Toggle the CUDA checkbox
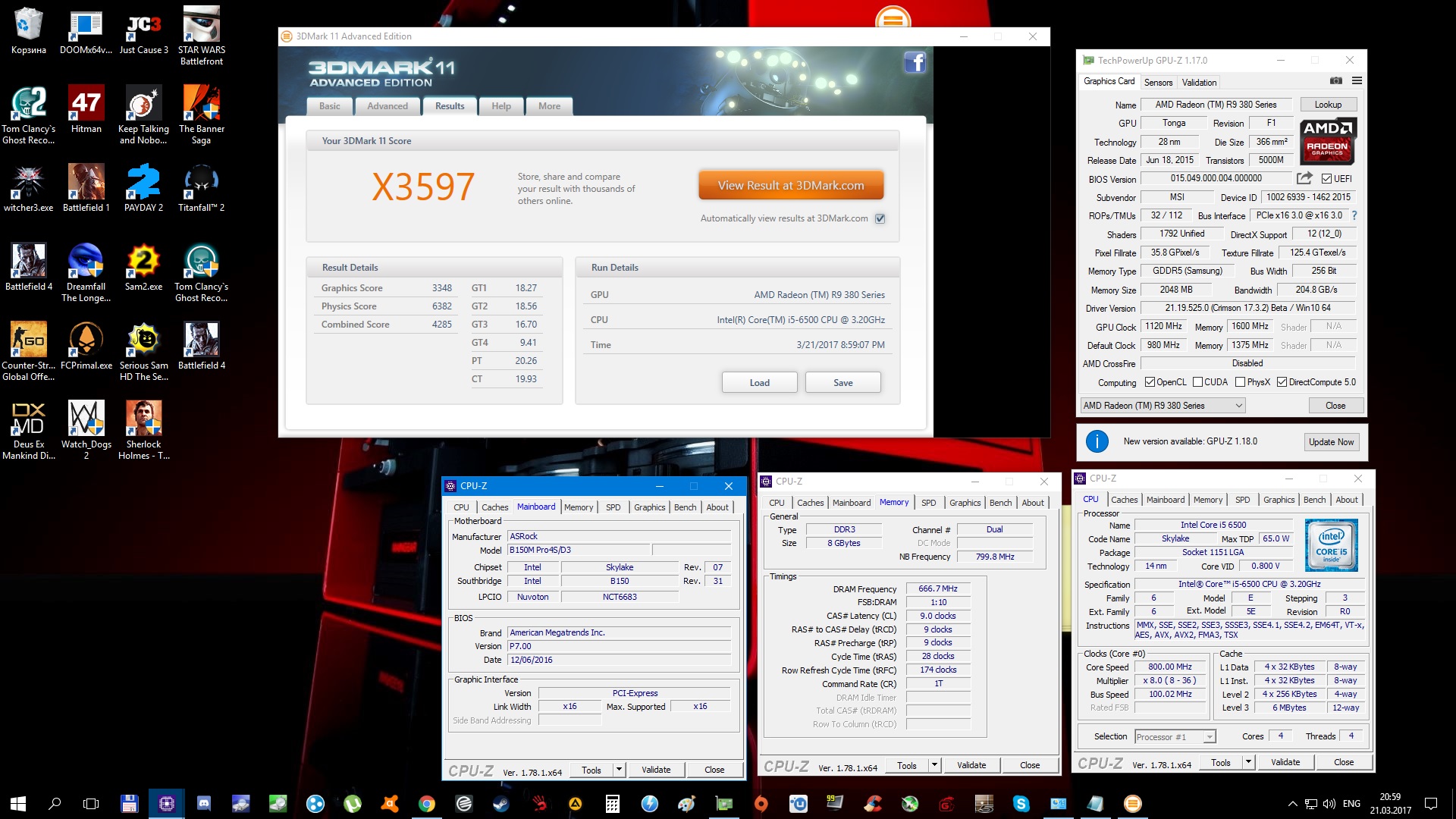Screen dimensions: 1456x819 (x=1197, y=382)
